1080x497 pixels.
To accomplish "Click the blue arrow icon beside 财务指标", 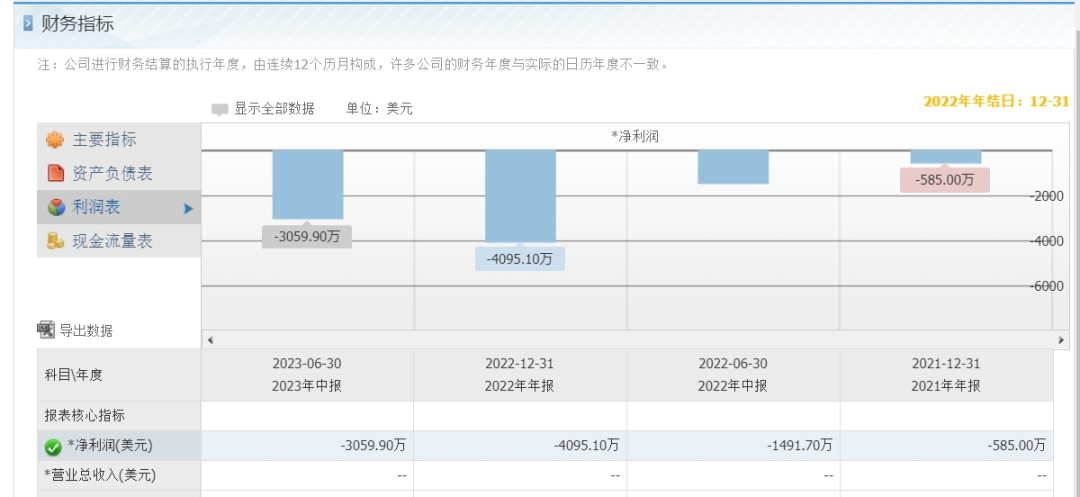I will (28, 23).
